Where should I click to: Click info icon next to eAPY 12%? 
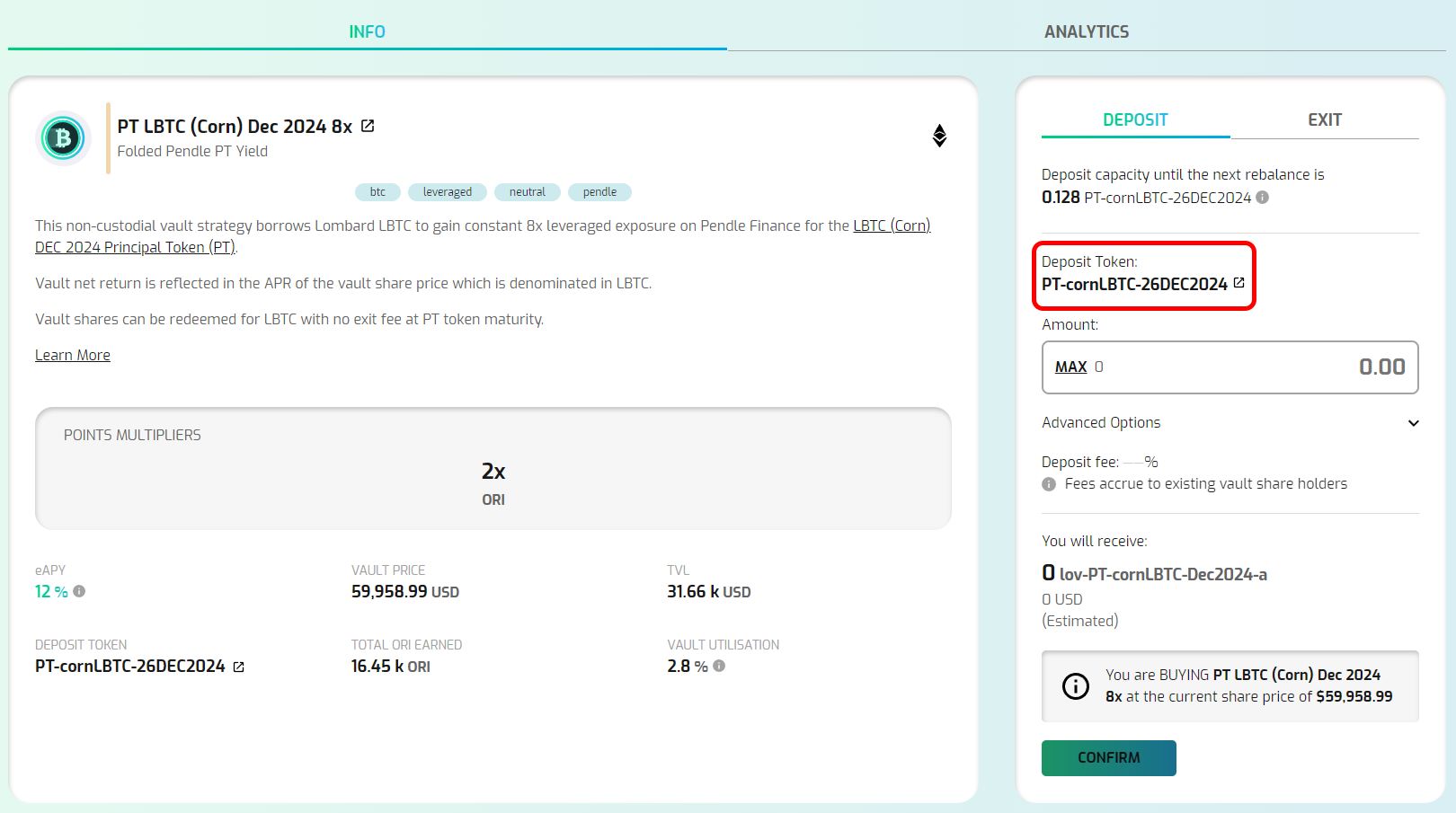coord(79,591)
